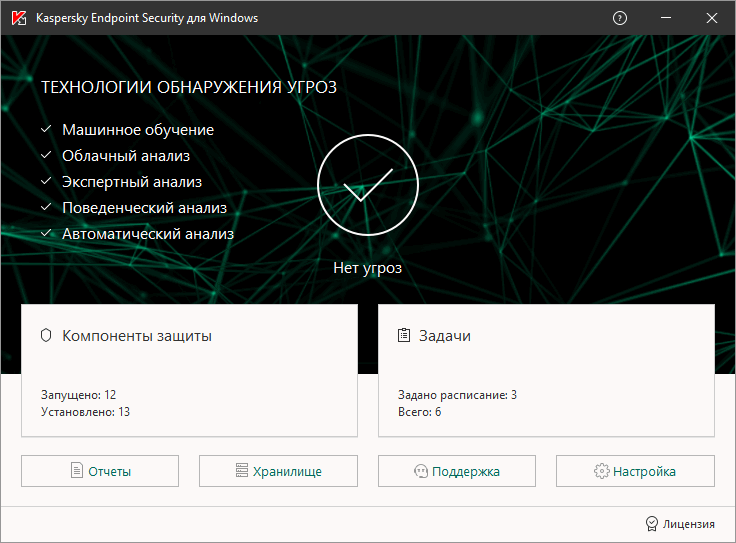
Task: Click the window title "Kaspersky Endpoint Security для Windows"
Action: point(147,18)
